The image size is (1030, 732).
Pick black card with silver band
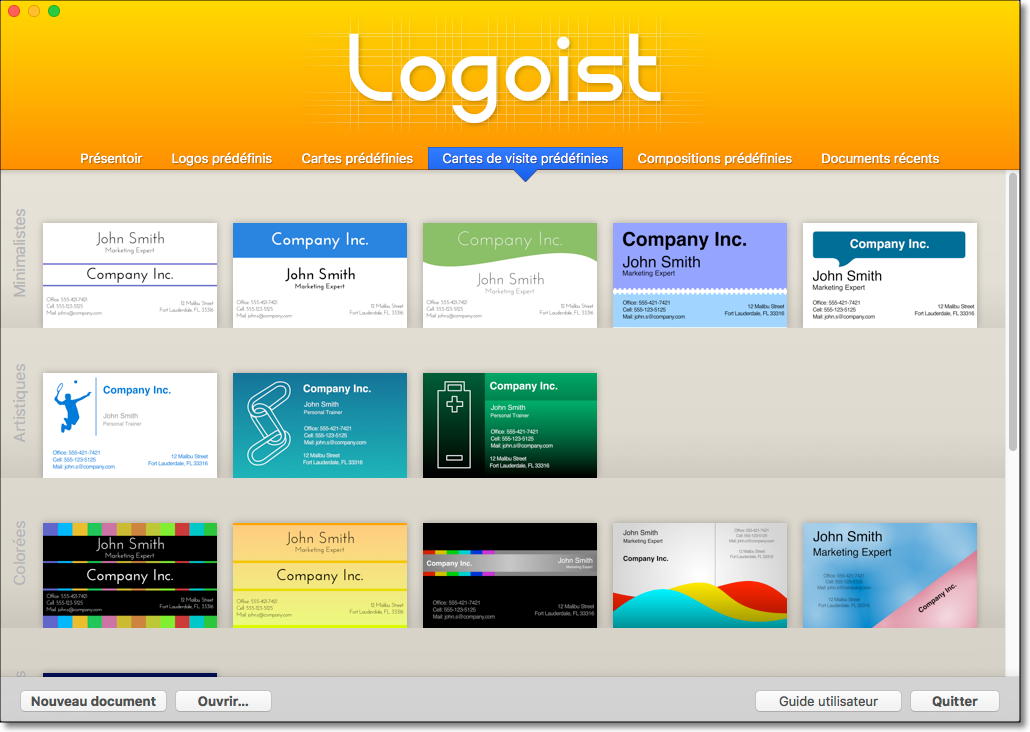click(x=510, y=575)
